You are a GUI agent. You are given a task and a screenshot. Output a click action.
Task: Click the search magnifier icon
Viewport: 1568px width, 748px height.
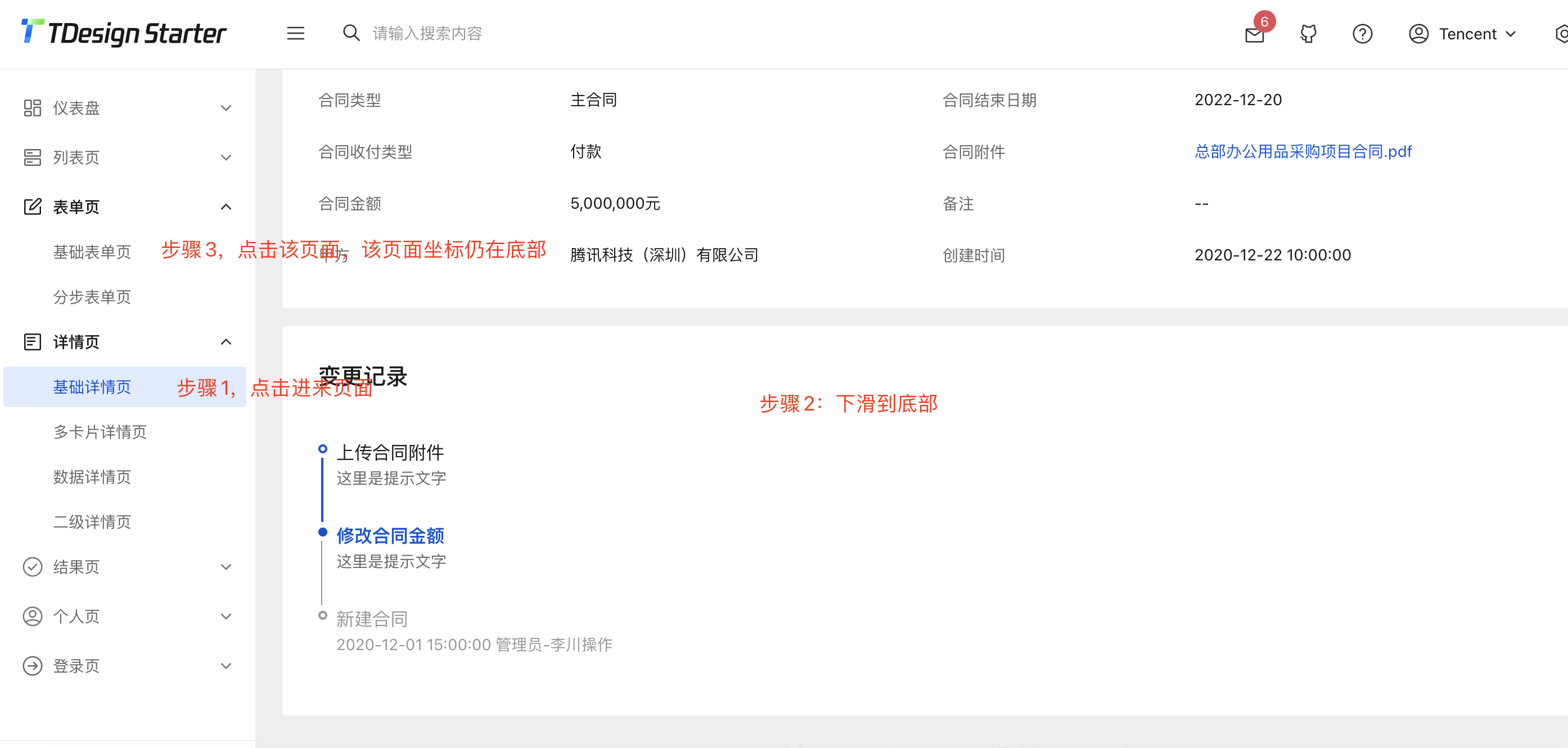coord(351,33)
